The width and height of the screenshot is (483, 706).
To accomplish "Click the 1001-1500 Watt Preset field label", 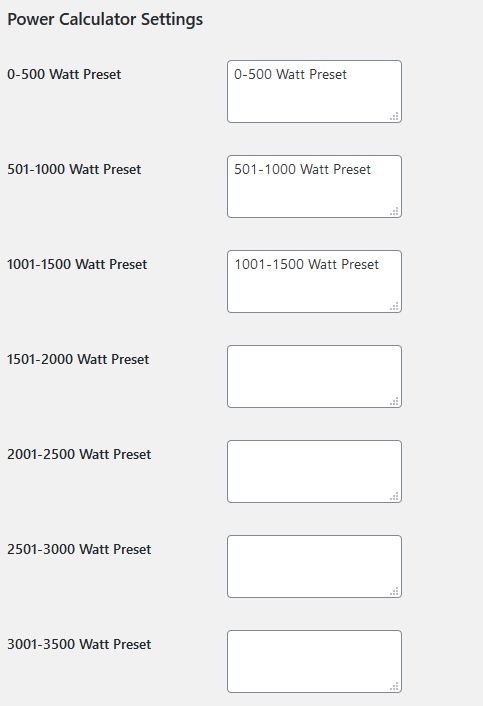I will (77, 264).
